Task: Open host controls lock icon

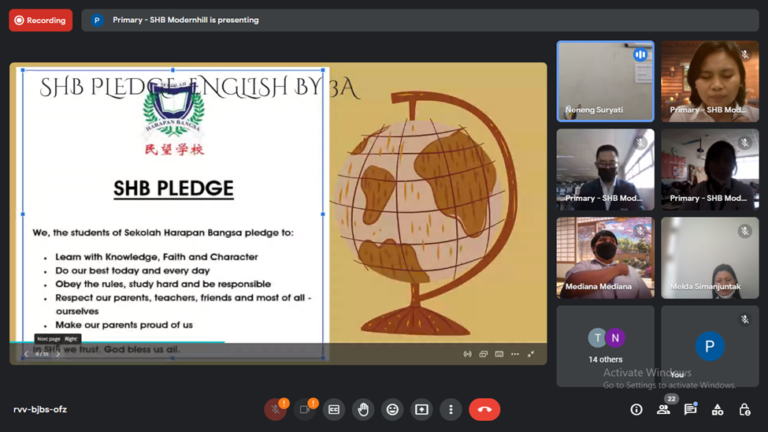Action: tap(744, 409)
